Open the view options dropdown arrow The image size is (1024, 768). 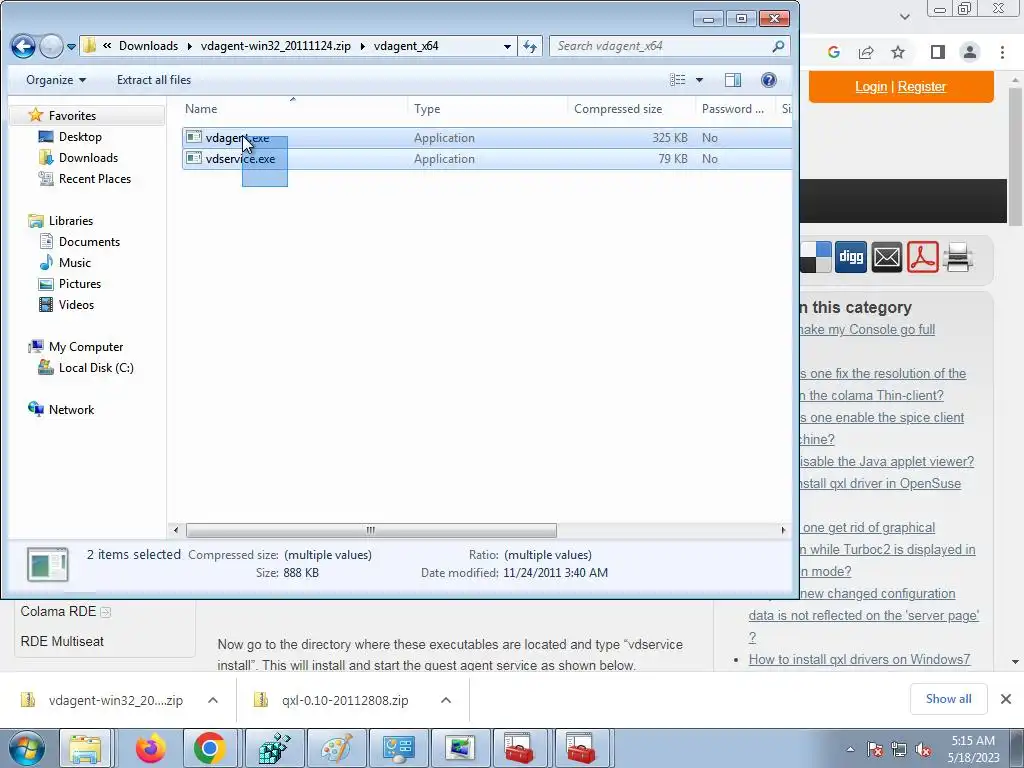pyautogui.click(x=699, y=80)
